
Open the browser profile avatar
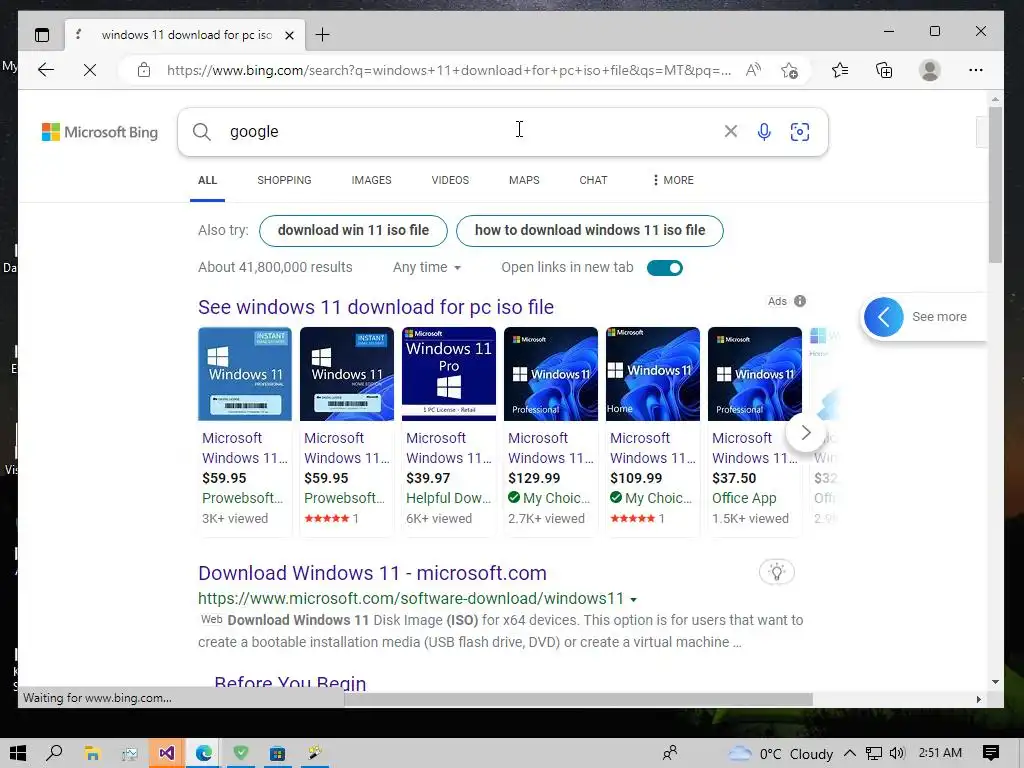(x=929, y=70)
